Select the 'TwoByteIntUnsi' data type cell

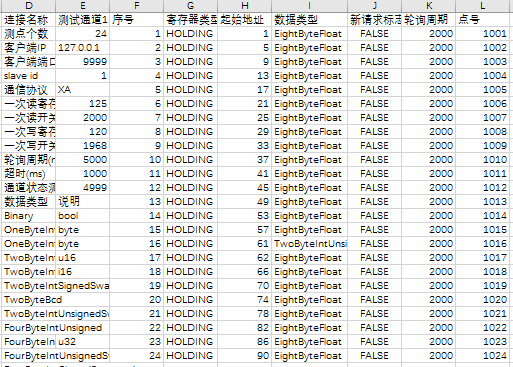[x=310, y=244]
